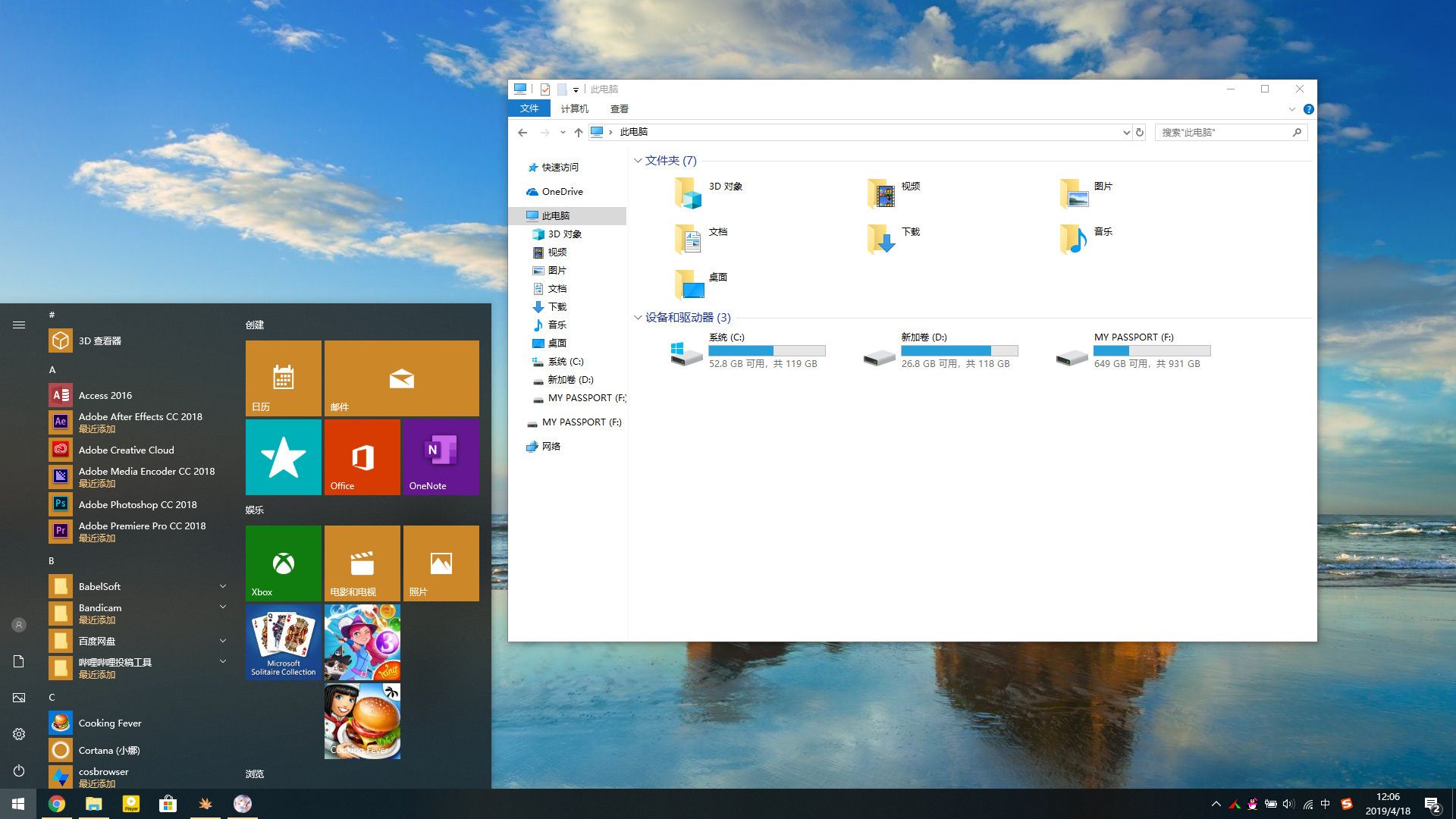Expand the Bandicam folder group

223,607
